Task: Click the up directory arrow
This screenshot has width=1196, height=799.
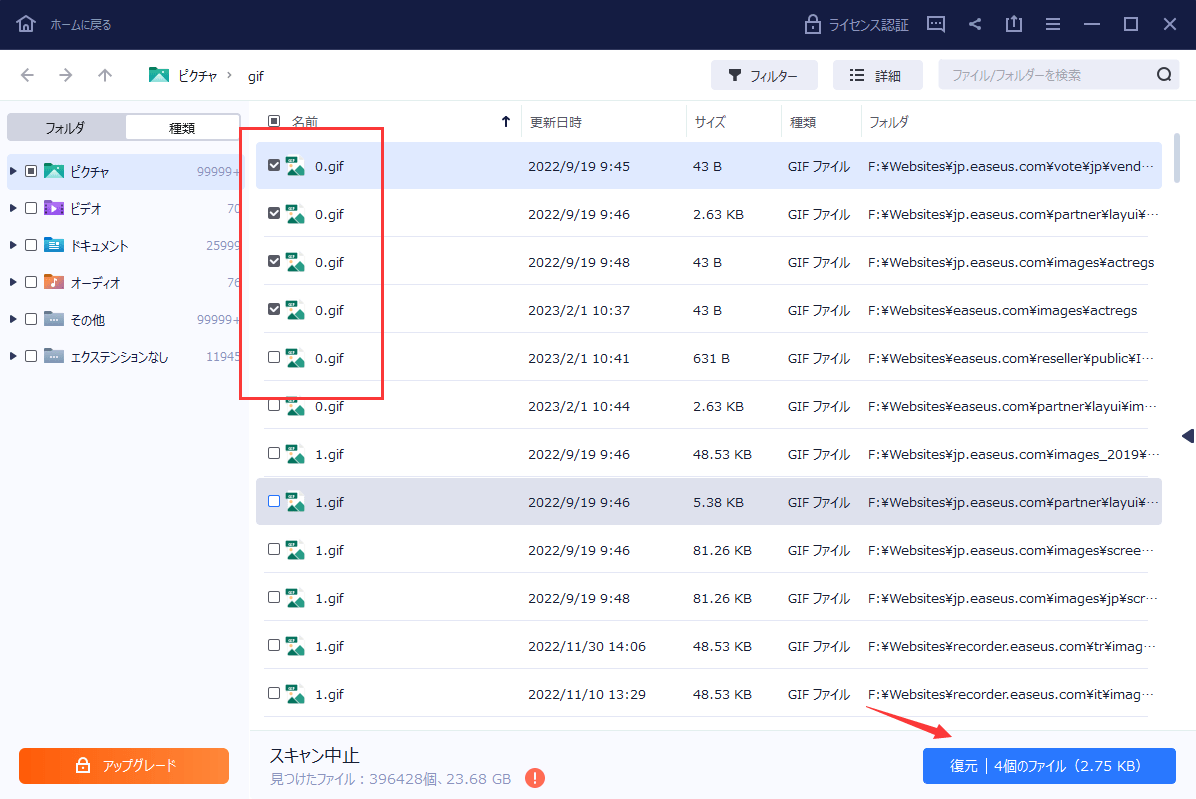Action: click(x=105, y=75)
